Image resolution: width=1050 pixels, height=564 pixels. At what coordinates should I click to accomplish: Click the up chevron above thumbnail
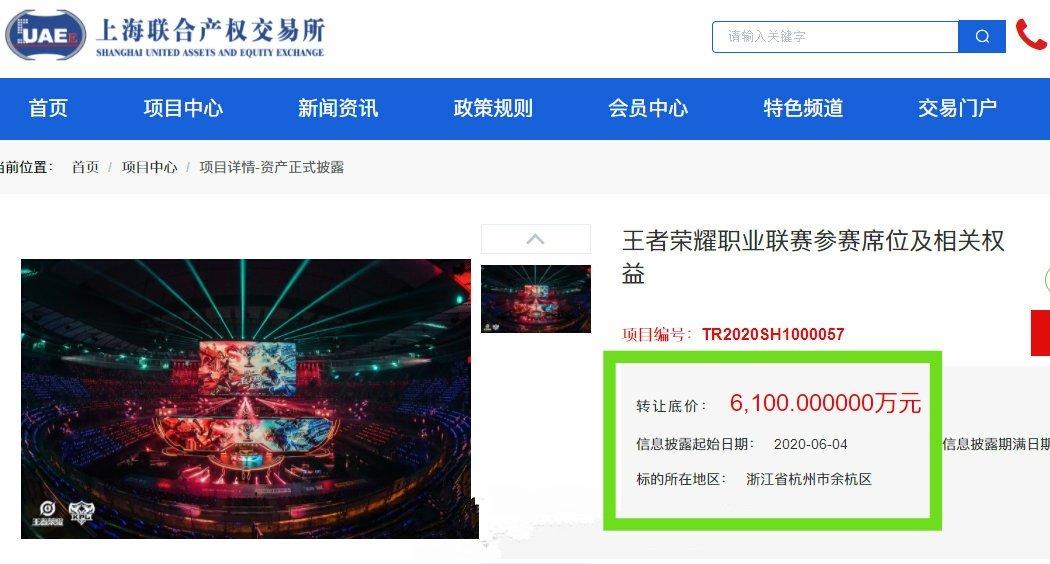pyautogui.click(x=536, y=239)
